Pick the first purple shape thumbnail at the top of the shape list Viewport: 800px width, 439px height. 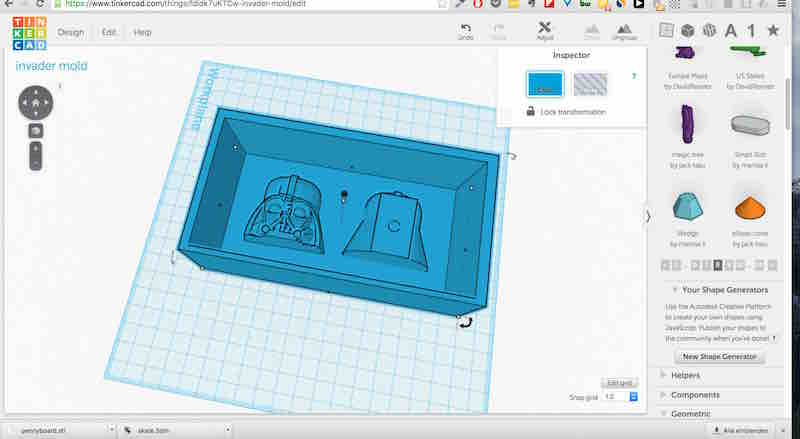[687, 53]
